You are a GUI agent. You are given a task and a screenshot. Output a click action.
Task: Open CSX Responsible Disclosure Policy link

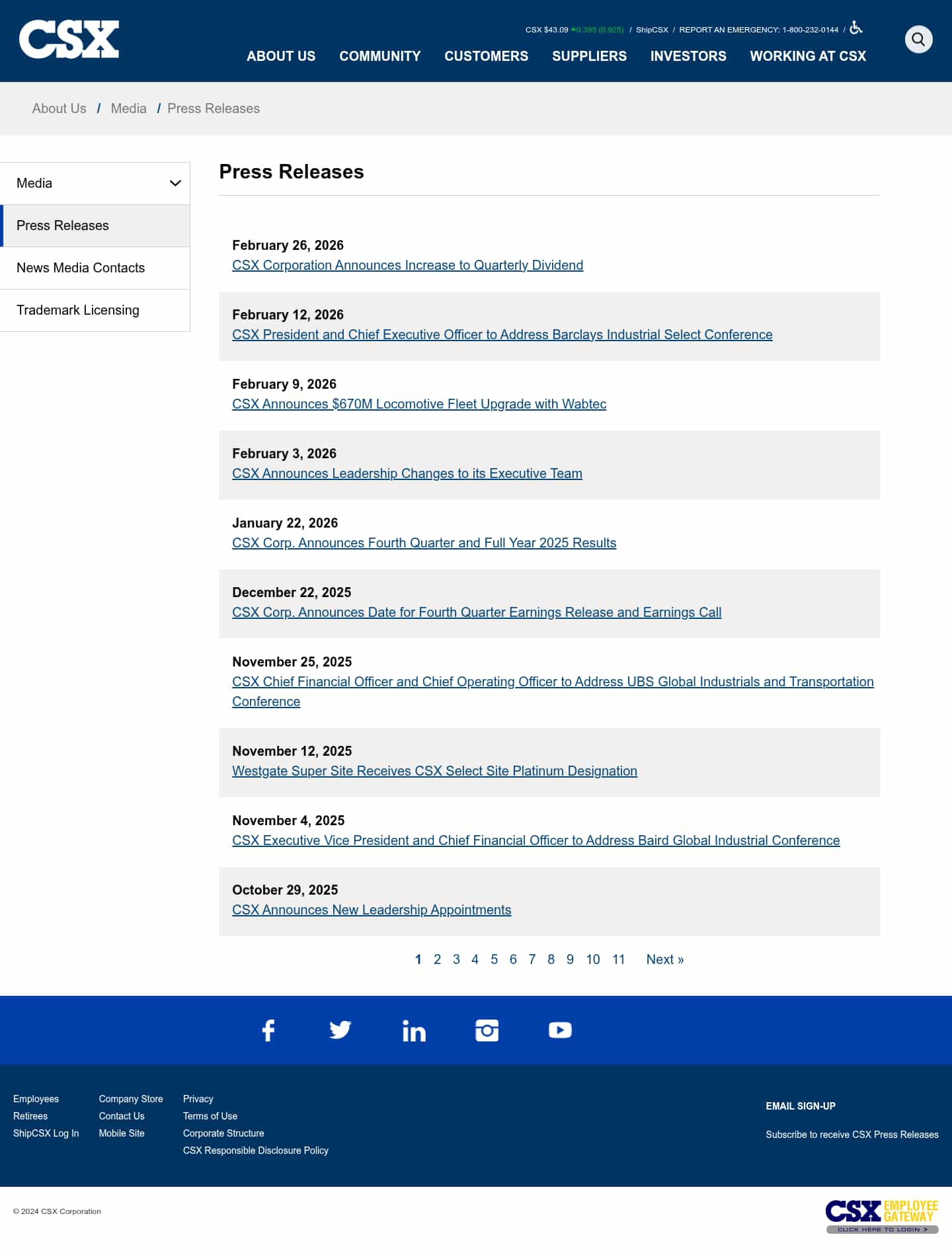pos(256,1151)
